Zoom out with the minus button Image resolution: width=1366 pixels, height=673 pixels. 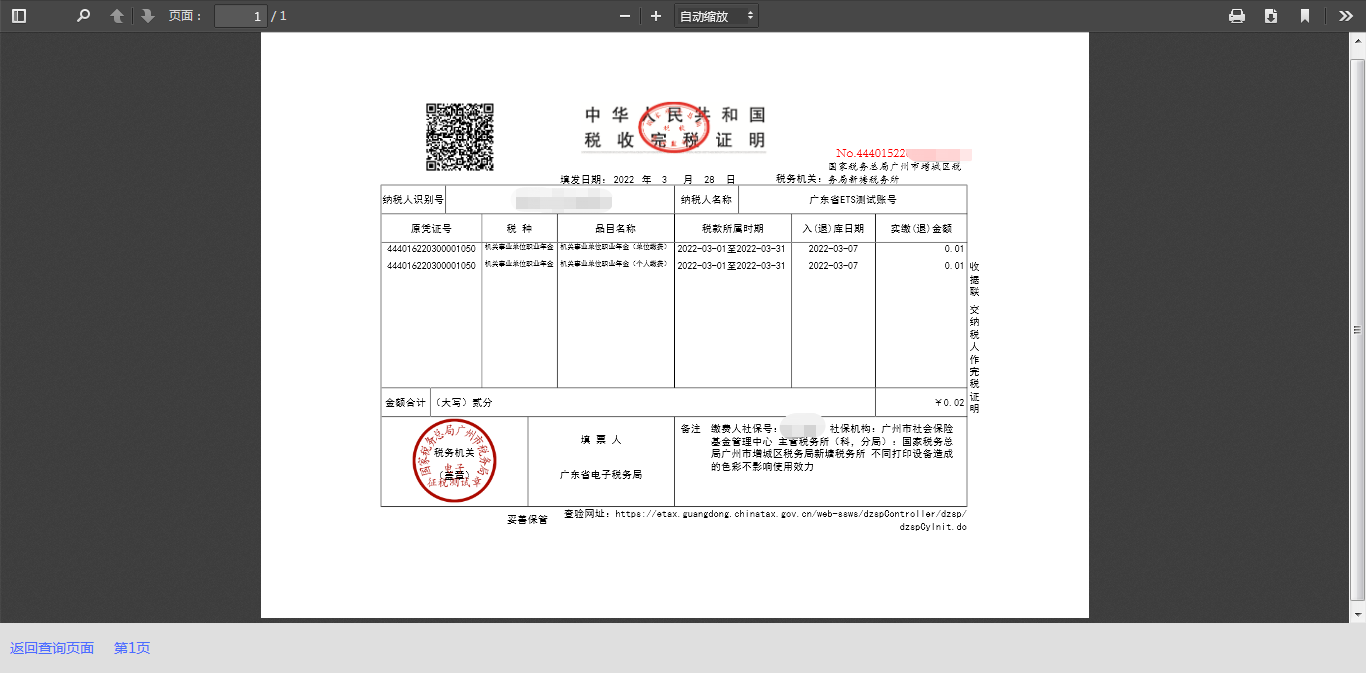(x=625, y=16)
